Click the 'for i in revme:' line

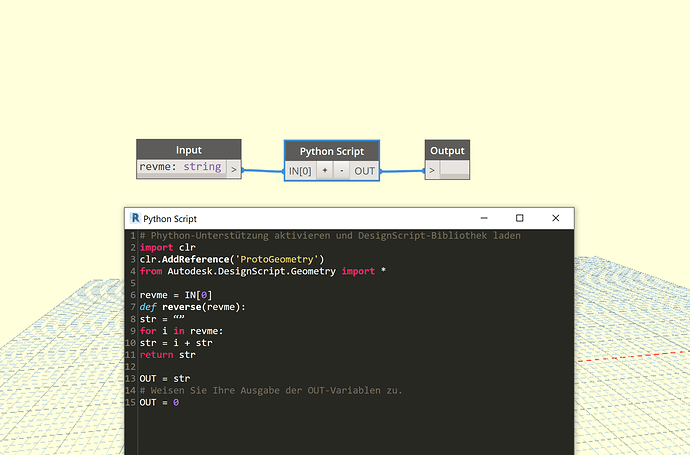point(181,330)
